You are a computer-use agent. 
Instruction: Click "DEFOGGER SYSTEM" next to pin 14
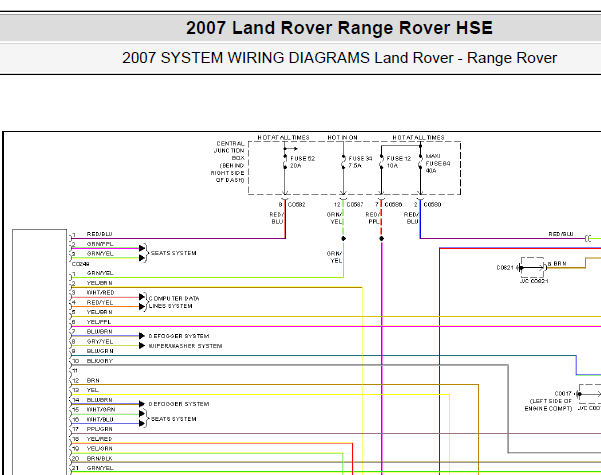[x=179, y=404]
